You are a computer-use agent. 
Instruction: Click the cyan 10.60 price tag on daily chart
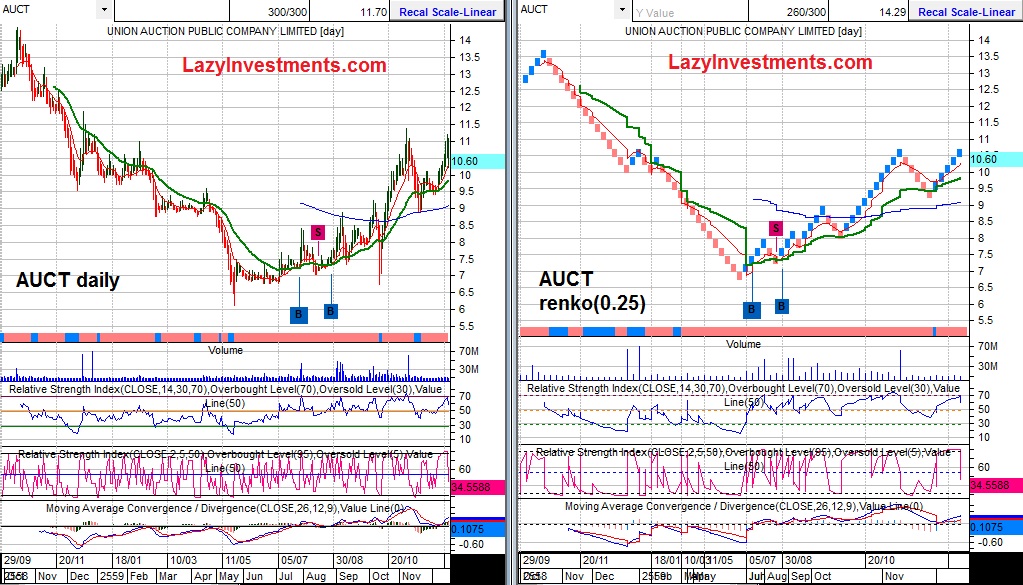[465, 159]
